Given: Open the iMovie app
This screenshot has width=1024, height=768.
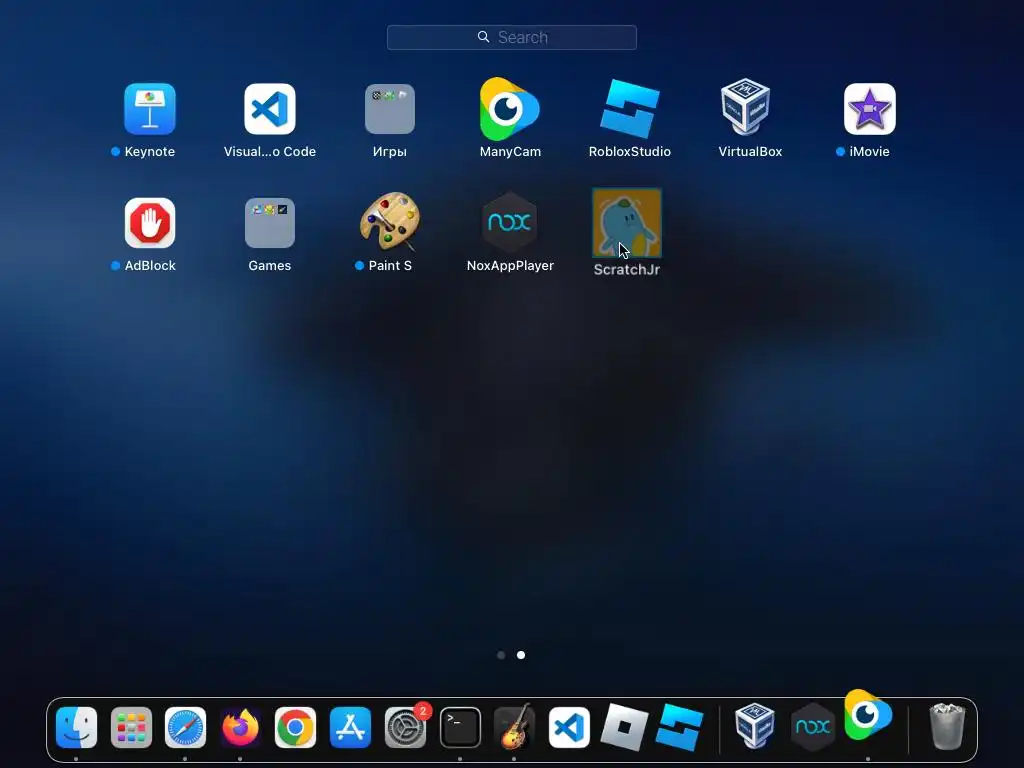Looking at the screenshot, I should 869,109.
